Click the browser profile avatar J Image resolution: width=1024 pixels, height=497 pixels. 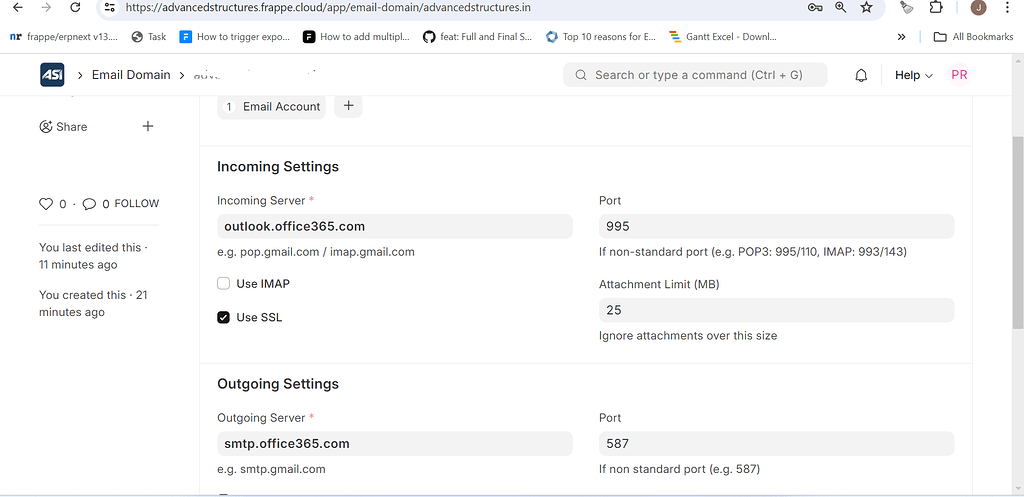point(978,7)
